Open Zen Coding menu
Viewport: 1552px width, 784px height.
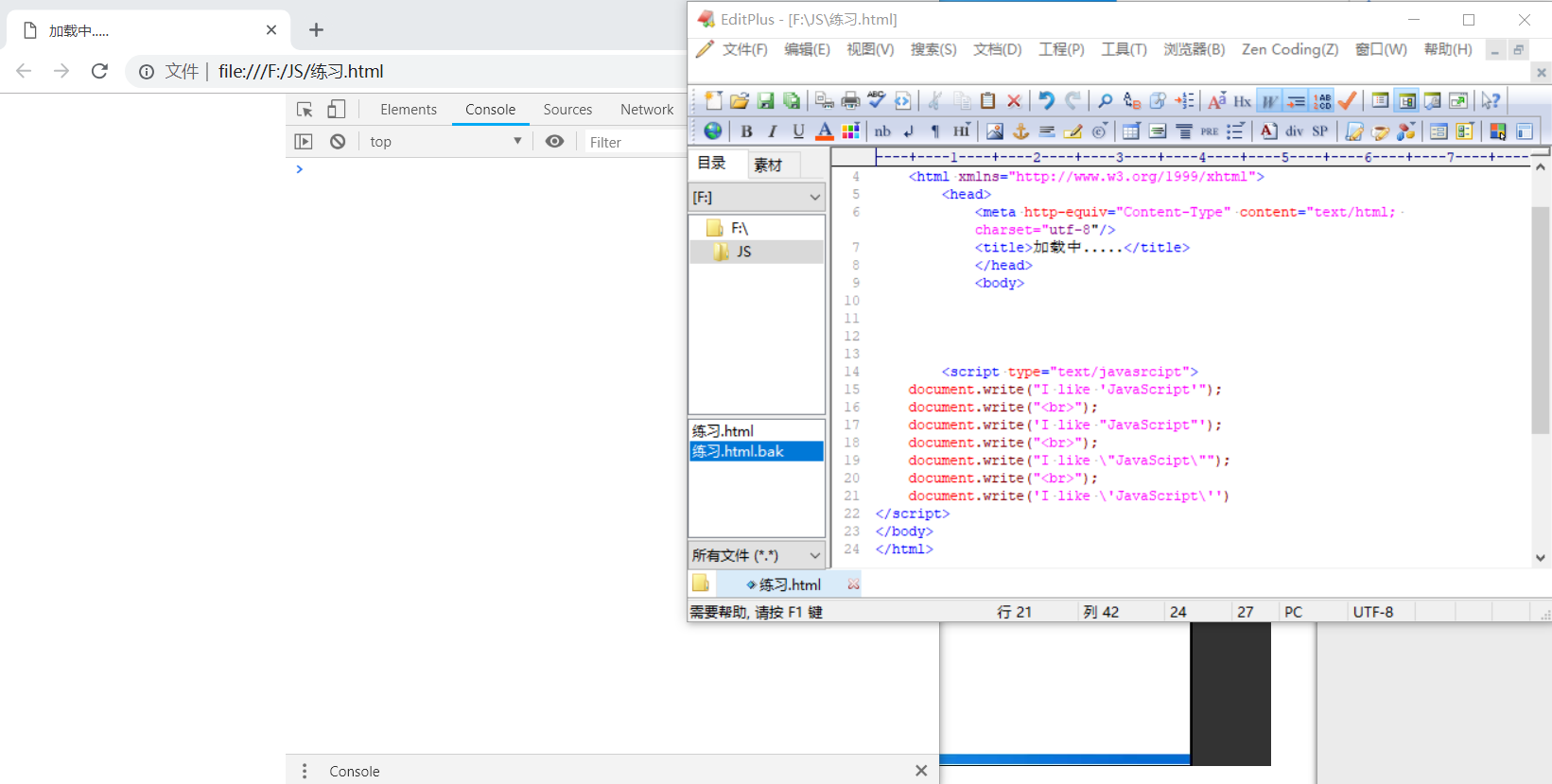click(1290, 49)
